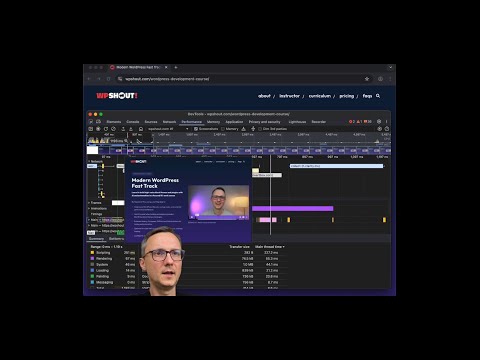Image resolution: width=480 pixels, height=360 pixels.
Task: Open the Privacy and security tab
Action: pyautogui.click(x=265, y=122)
